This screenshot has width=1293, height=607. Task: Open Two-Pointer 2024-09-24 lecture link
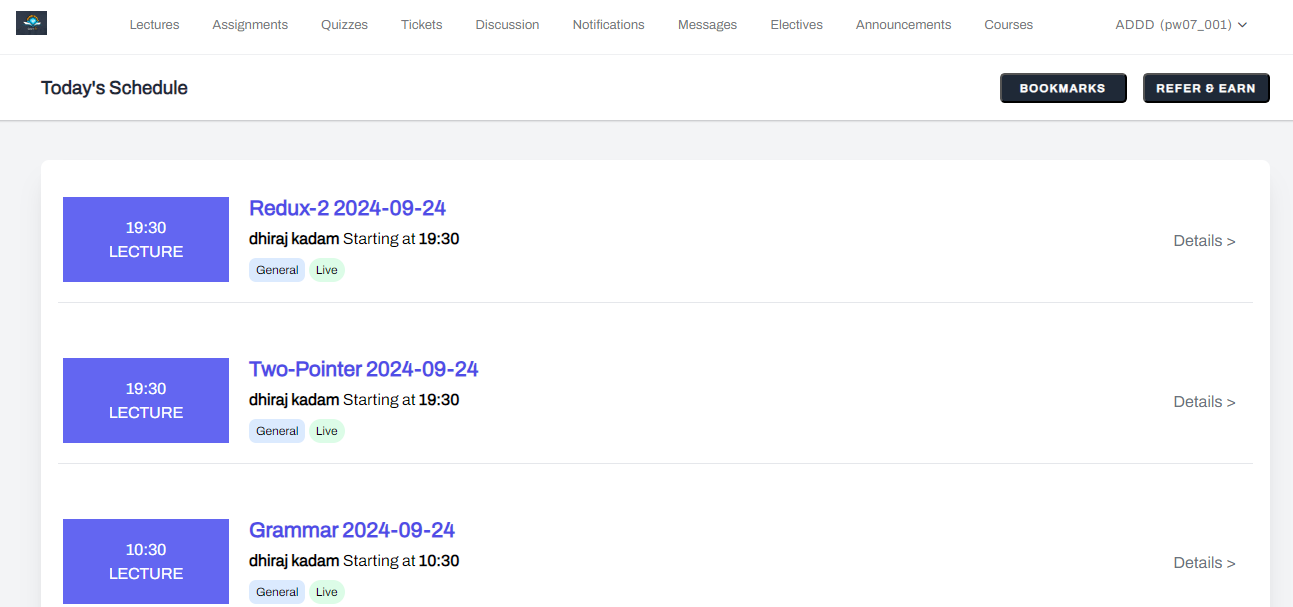pos(363,369)
